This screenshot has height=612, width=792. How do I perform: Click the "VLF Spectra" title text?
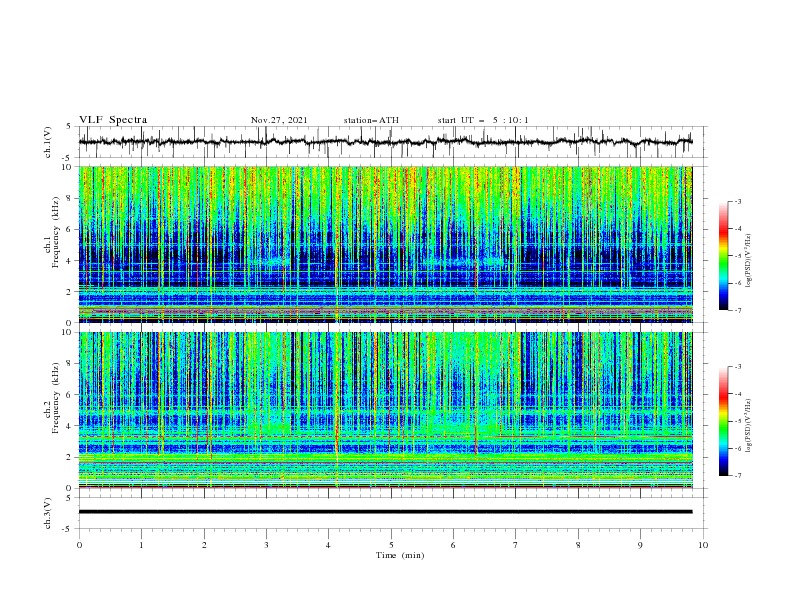(113, 120)
